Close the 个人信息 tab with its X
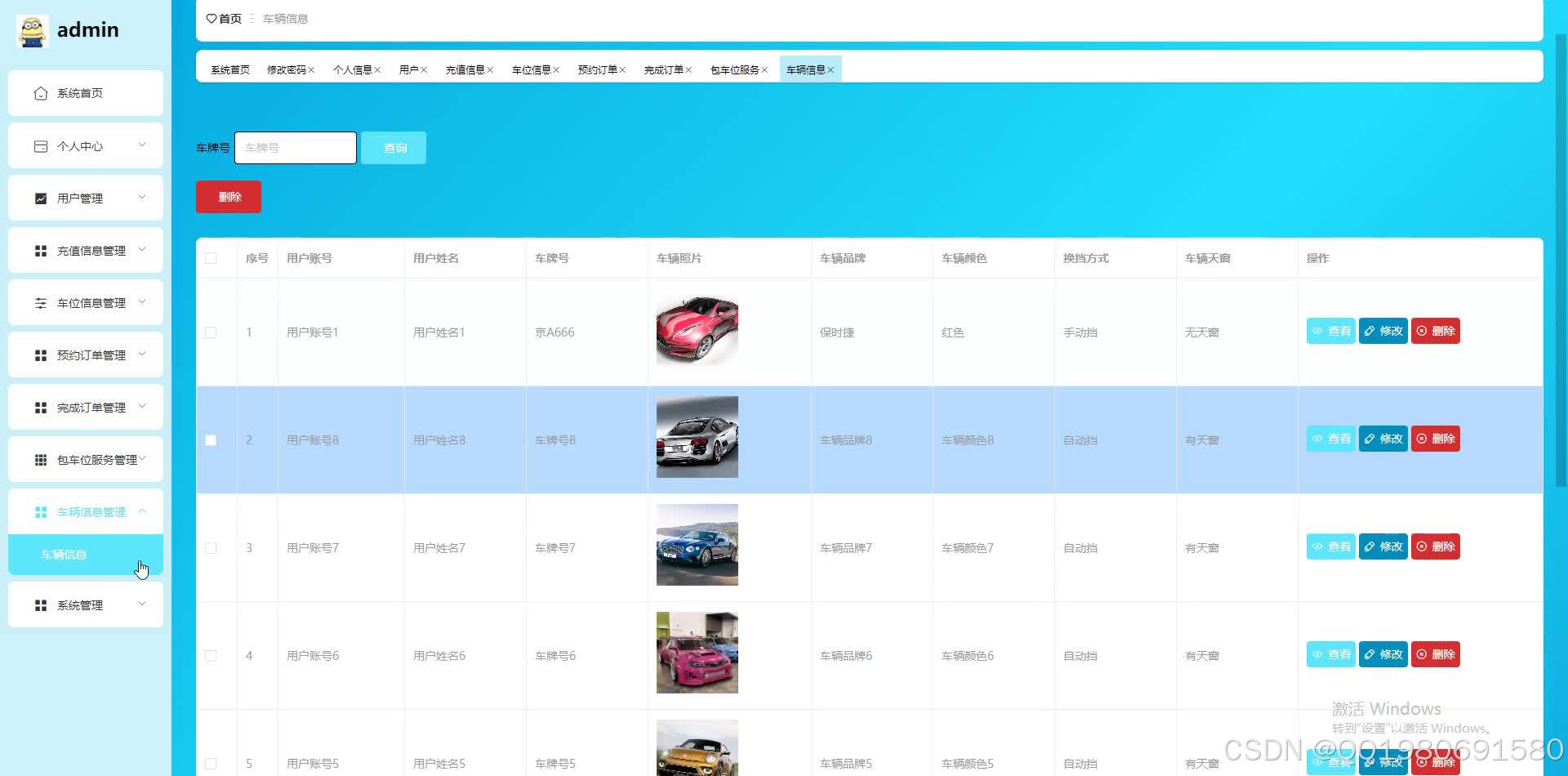This screenshot has width=1568, height=776. 377,70
